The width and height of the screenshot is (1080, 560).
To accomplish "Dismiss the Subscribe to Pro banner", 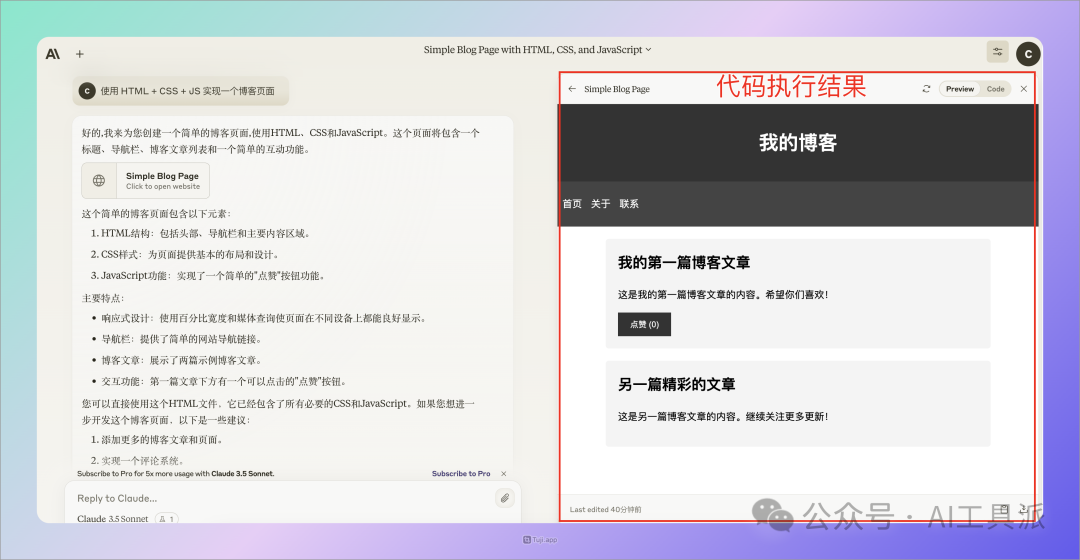I will (504, 473).
